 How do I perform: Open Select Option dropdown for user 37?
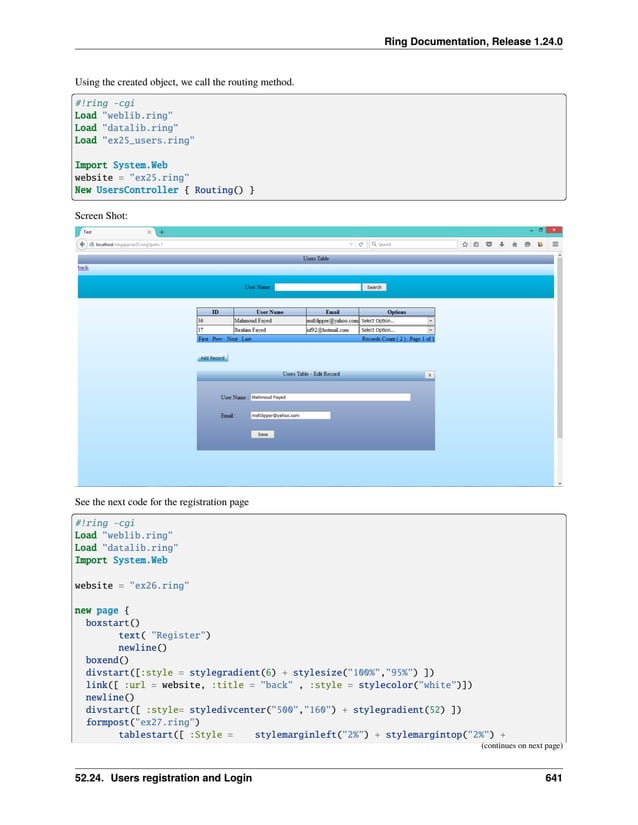click(397, 330)
